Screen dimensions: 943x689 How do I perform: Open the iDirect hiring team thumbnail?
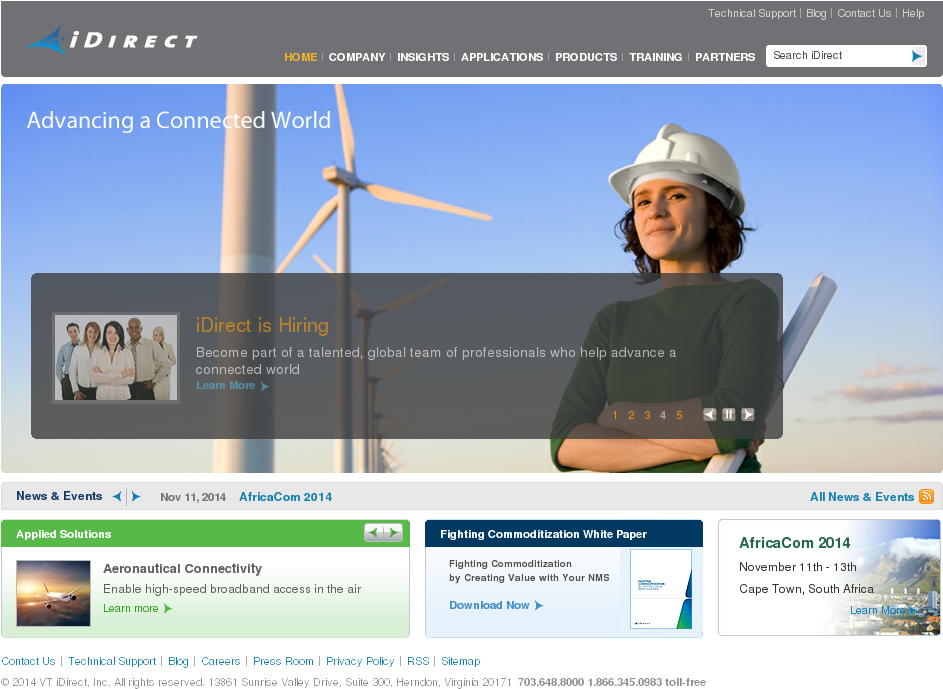(116, 358)
